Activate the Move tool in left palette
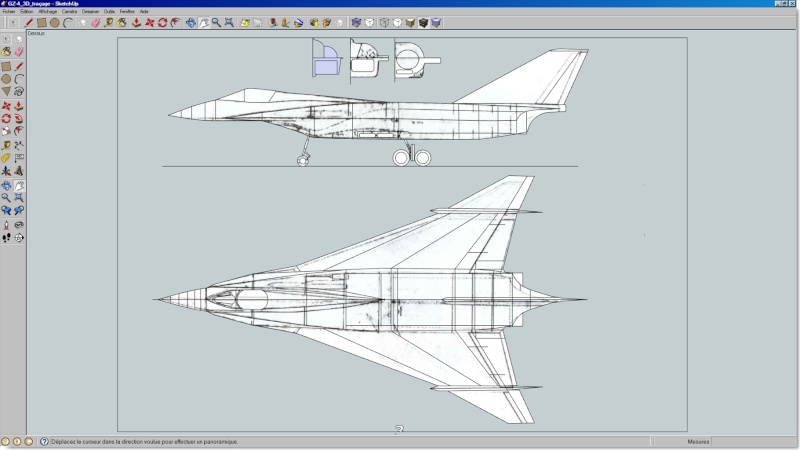This screenshot has height=450, width=800. (x=6, y=106)
